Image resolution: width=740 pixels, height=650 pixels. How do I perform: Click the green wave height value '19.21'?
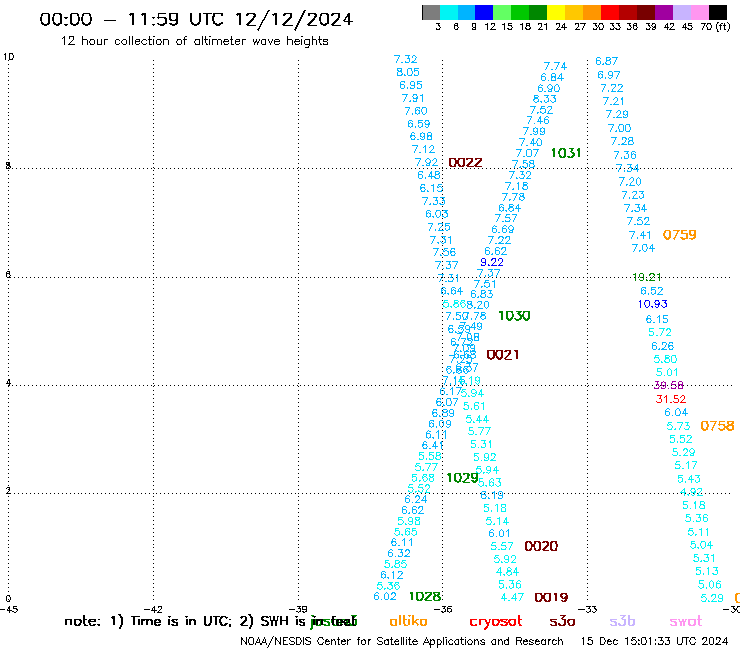pyautogui.click(x=647, y=277)
